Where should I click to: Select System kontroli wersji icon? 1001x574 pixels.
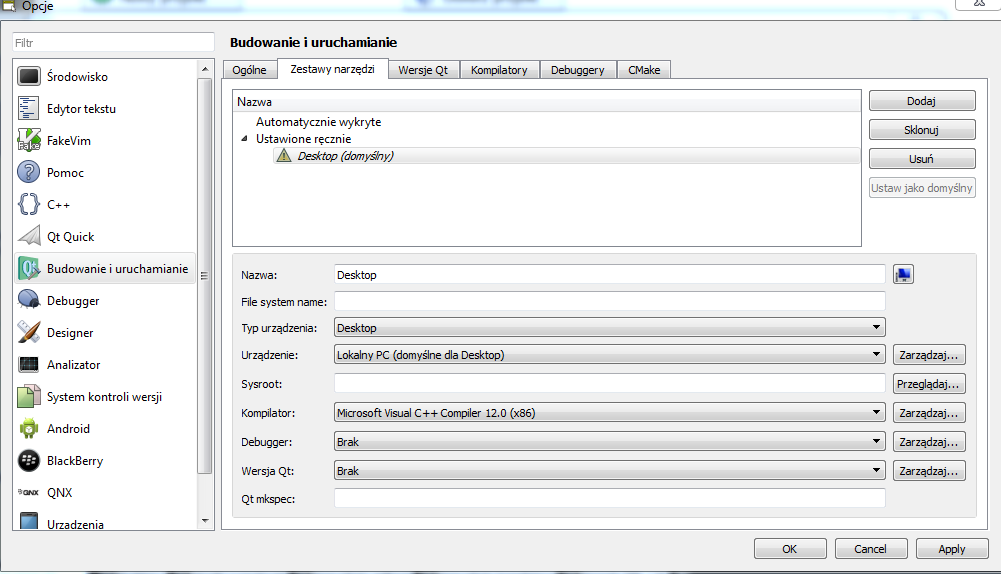28,397
